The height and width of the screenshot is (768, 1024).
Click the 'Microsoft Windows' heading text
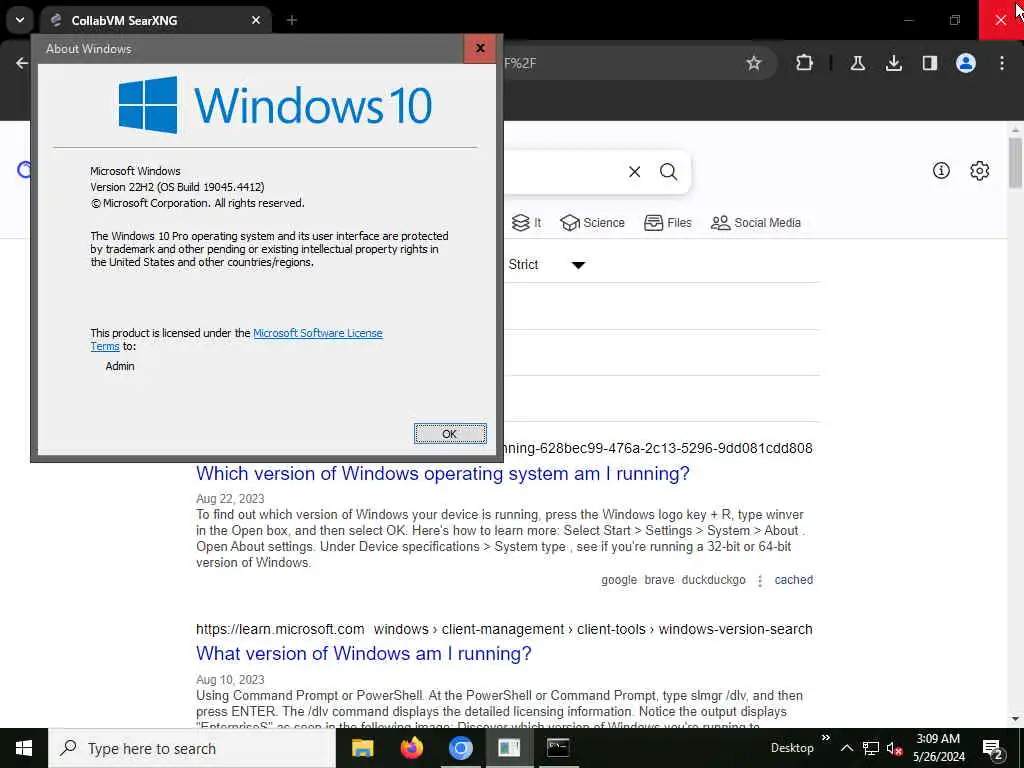pyautogui.click(x=135, y=171)
